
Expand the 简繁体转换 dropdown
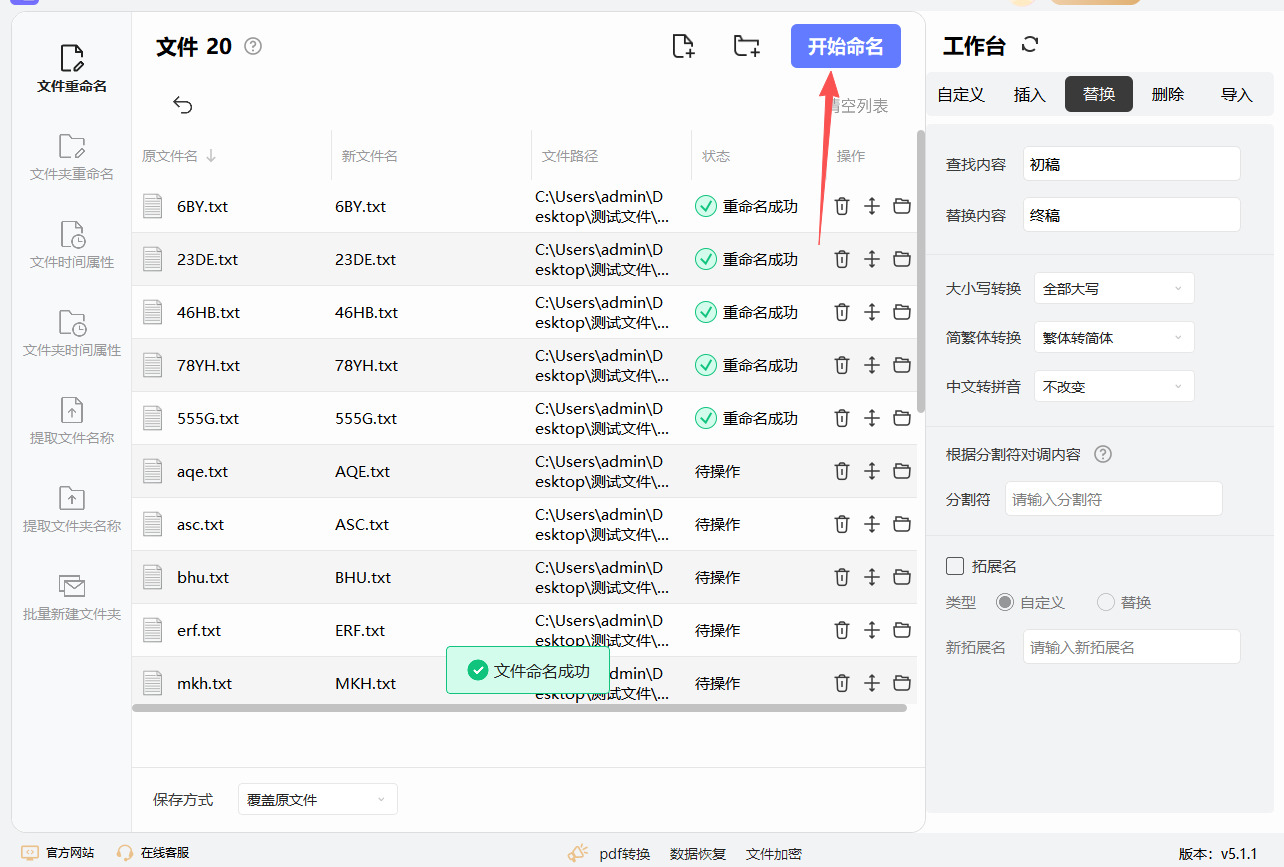coord(1114,338)
